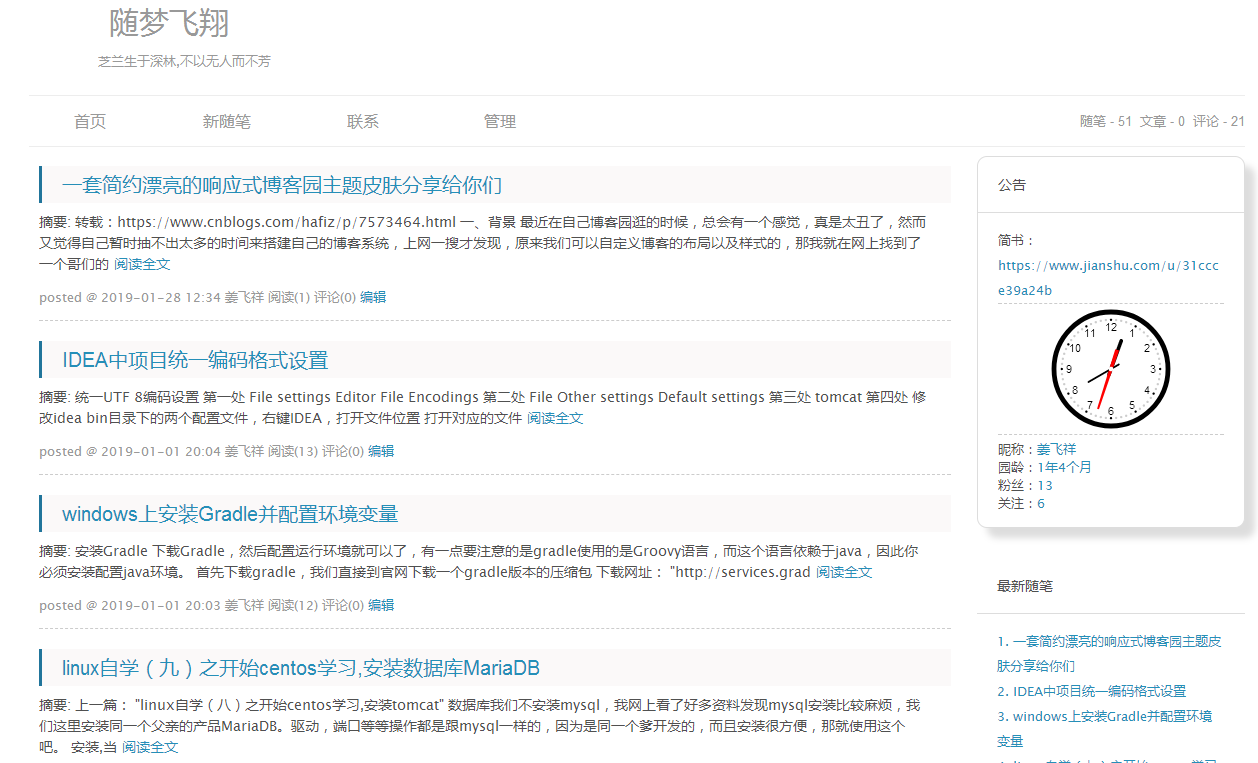Click the 最新随笔 section heading
The image size is (1258, 763).
click(x=1025, y=586)
